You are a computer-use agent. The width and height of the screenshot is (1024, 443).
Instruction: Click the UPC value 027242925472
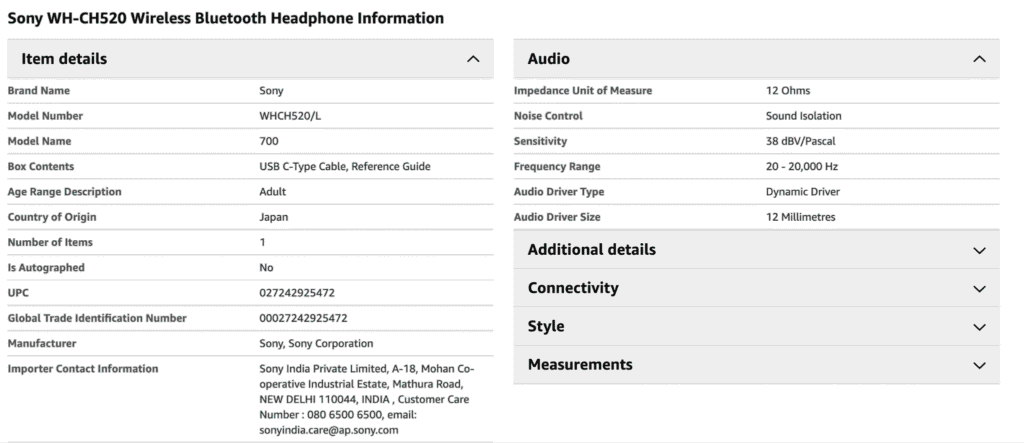297,293
